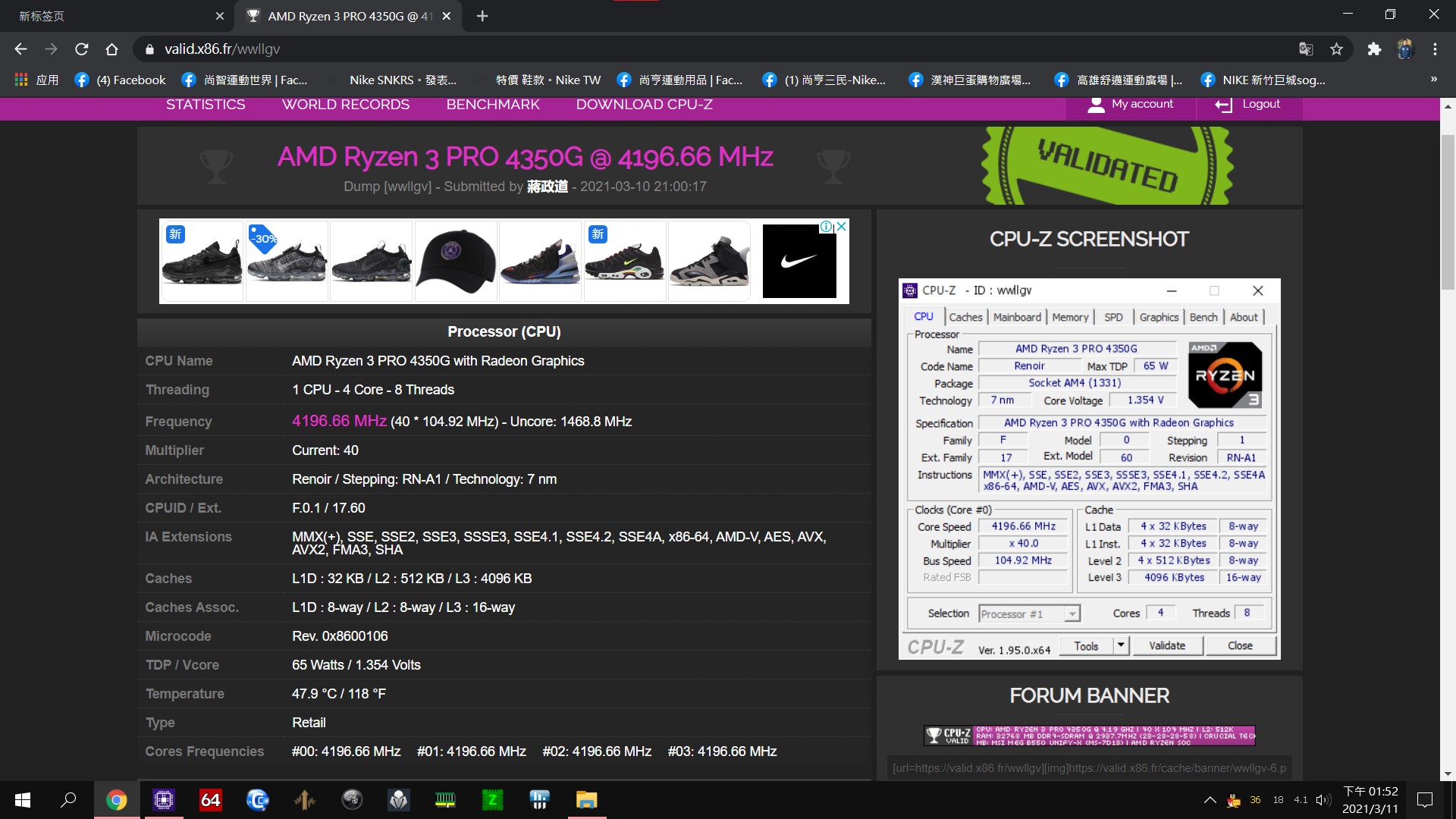Click the Tools button in CPU-Z

click(1086, 646)
